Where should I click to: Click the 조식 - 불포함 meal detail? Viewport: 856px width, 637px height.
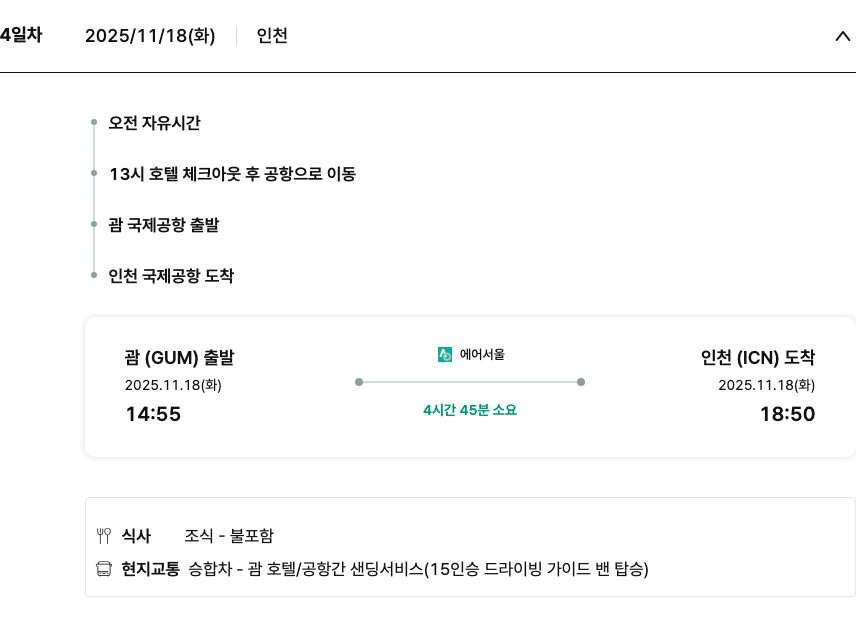(229, 535)
